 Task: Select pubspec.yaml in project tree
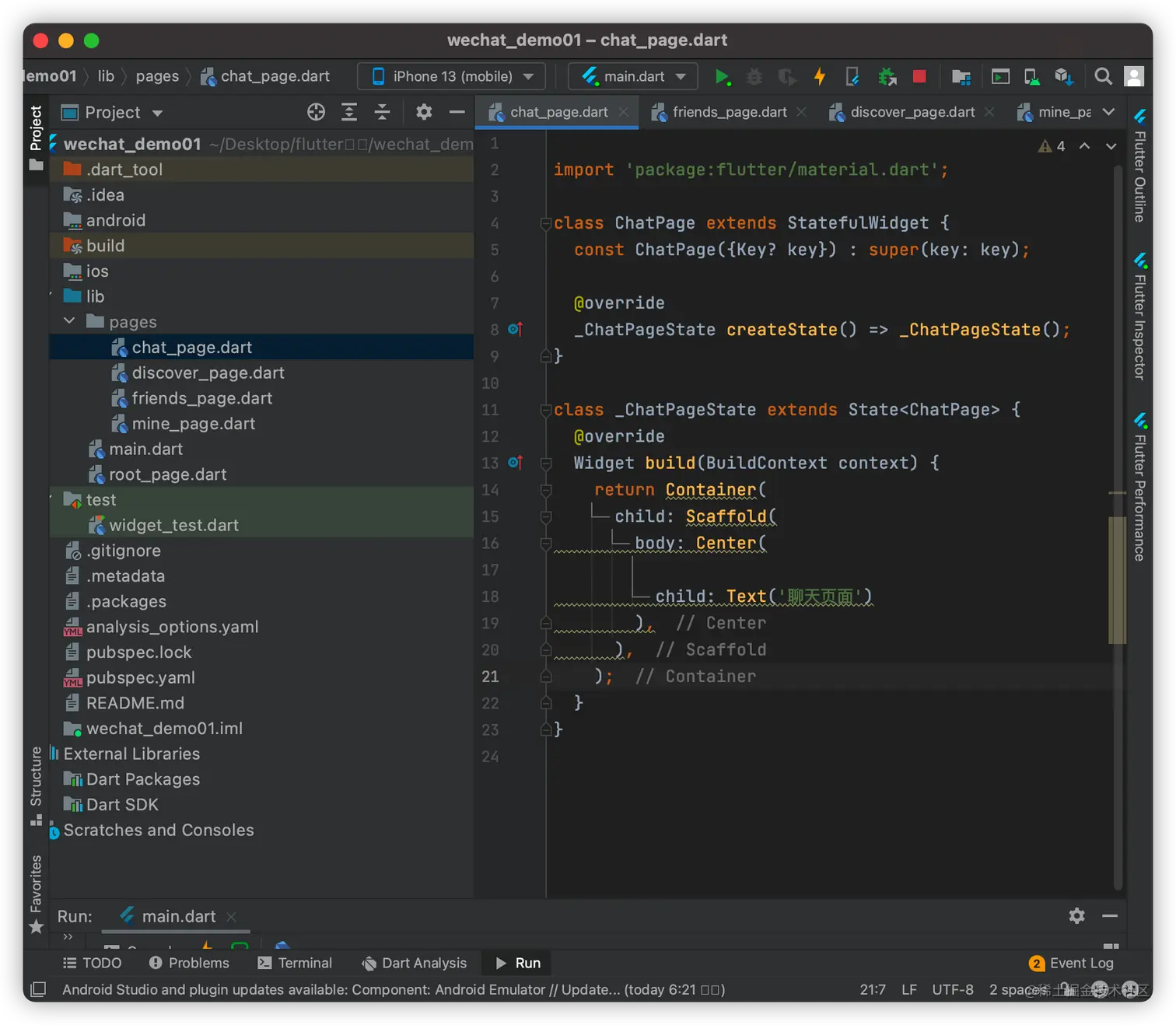pyautogui.click(x=141, y=677)
